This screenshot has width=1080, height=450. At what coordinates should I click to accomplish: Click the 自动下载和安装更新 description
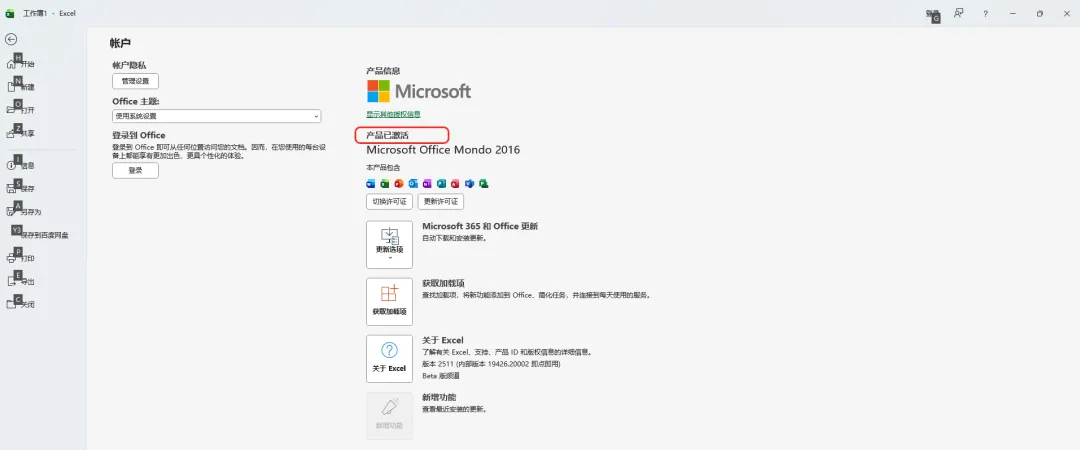coord(455,238)
